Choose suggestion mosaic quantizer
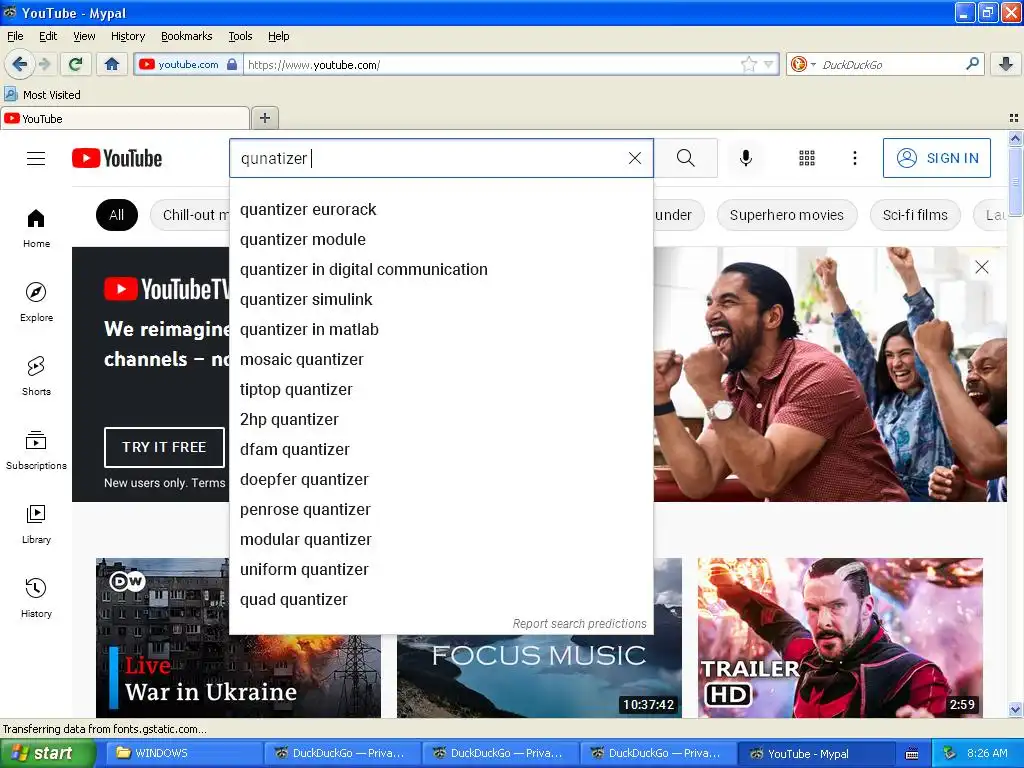Screen dimensions: 1024x768 441,360
